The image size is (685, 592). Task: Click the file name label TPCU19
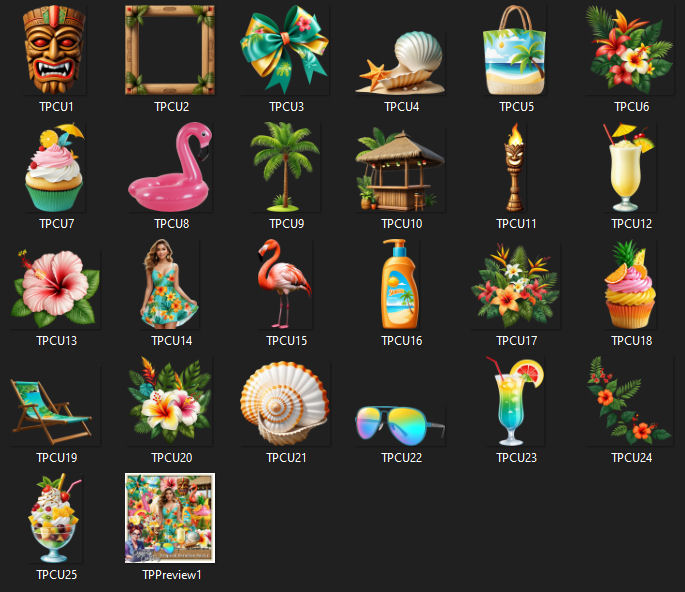point(57,458)
